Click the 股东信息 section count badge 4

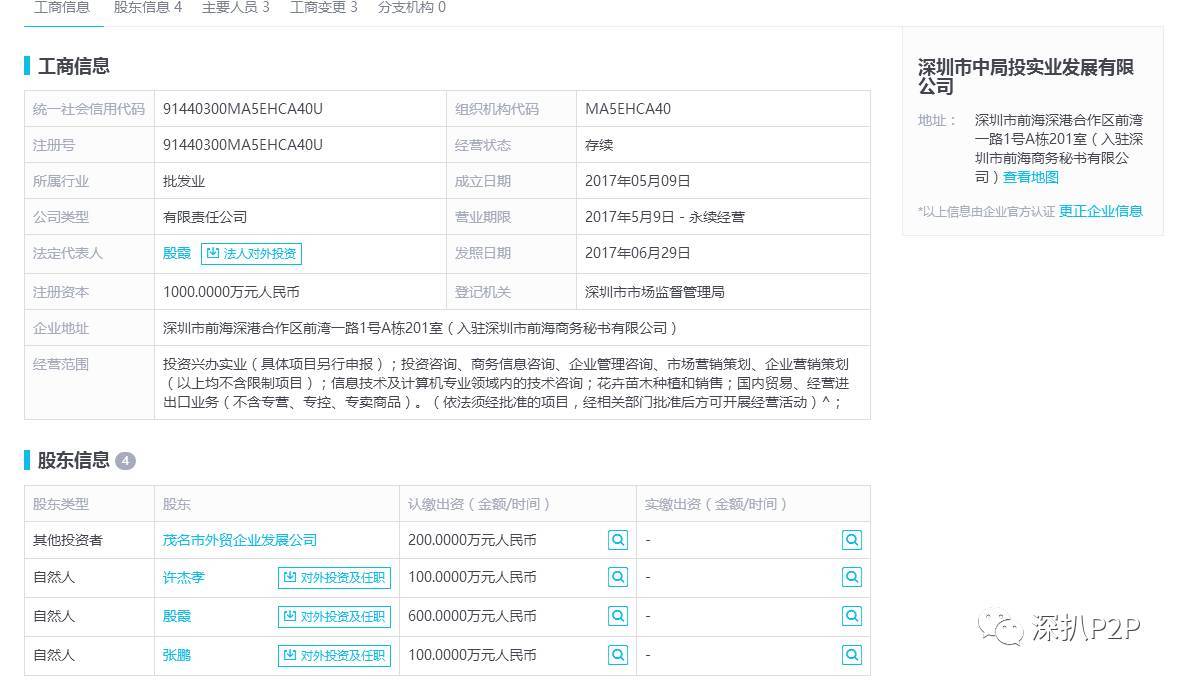126,460
